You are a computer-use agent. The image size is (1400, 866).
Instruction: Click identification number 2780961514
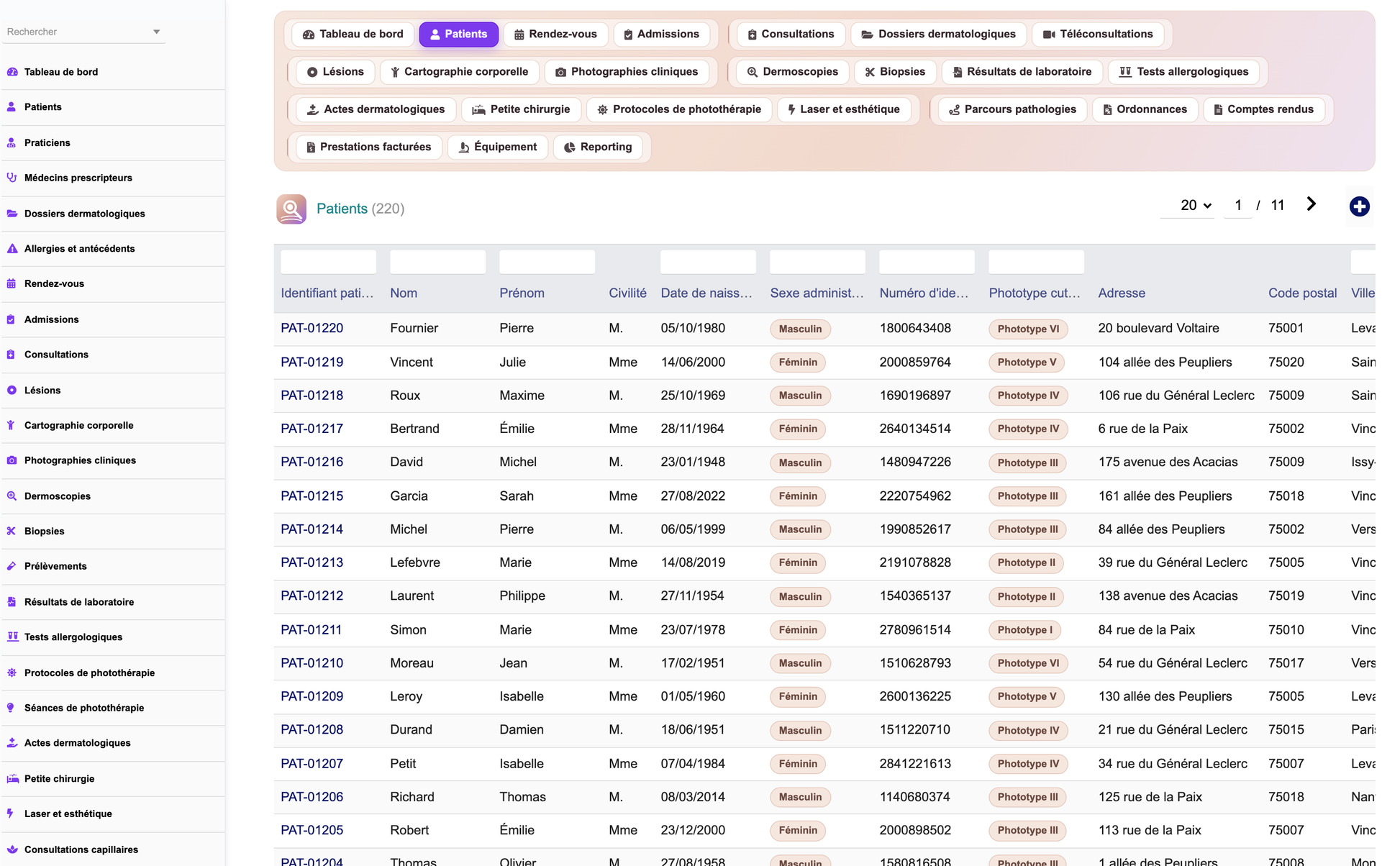(x=915, y=630)
